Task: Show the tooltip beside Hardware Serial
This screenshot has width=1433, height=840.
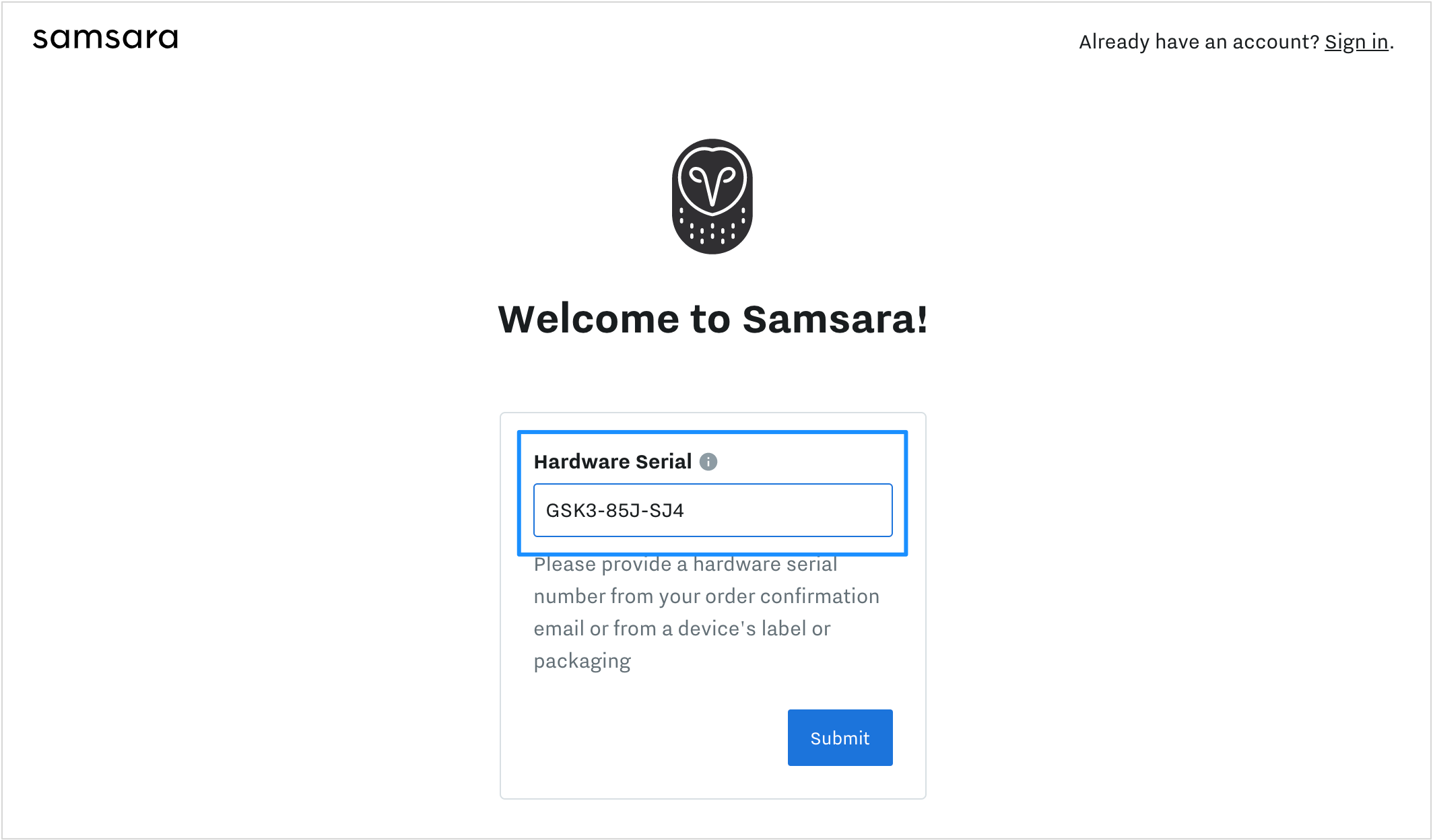Action: 708,462
